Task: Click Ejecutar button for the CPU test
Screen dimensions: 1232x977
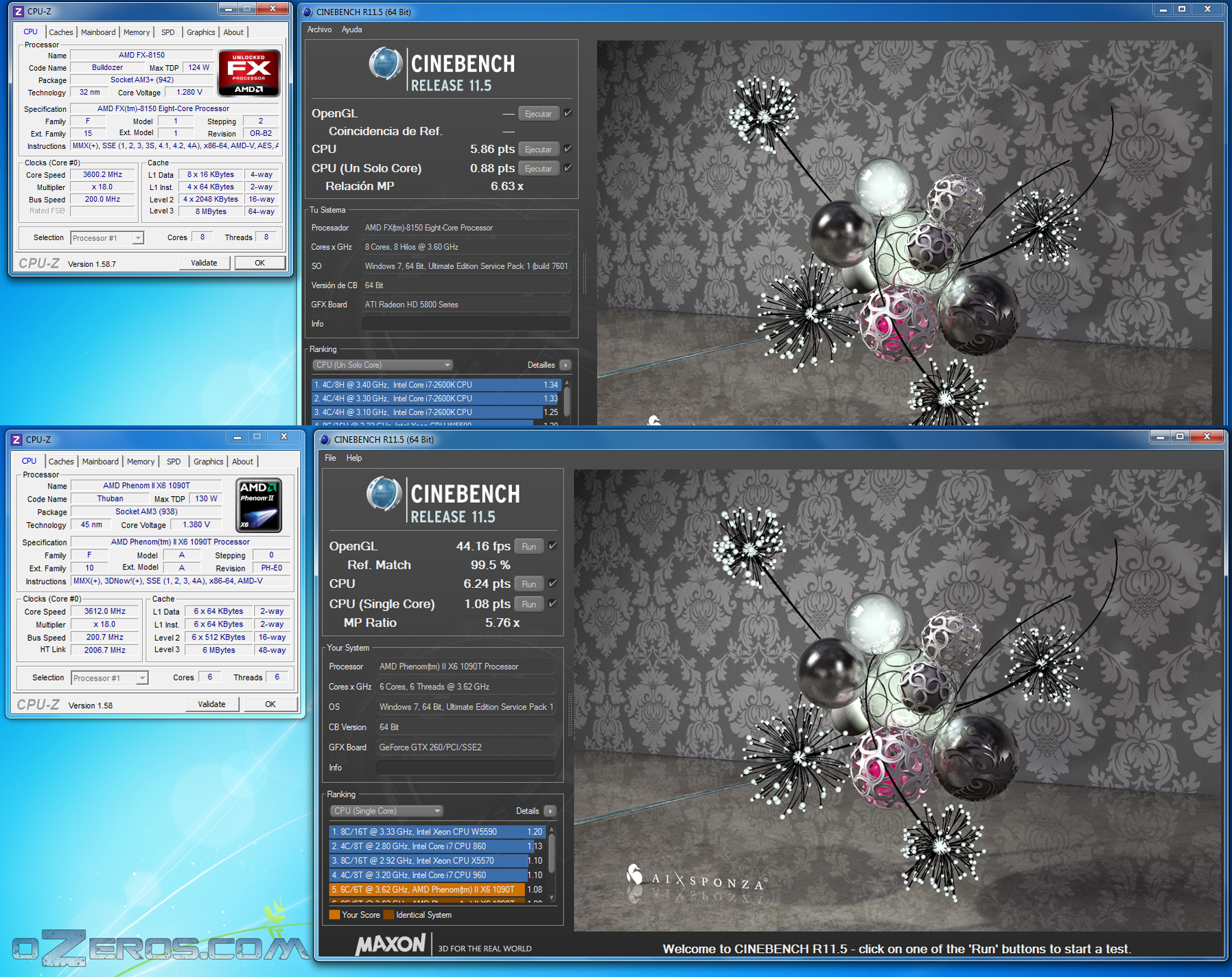Action: pyautogui.click(x=538, y=150)
